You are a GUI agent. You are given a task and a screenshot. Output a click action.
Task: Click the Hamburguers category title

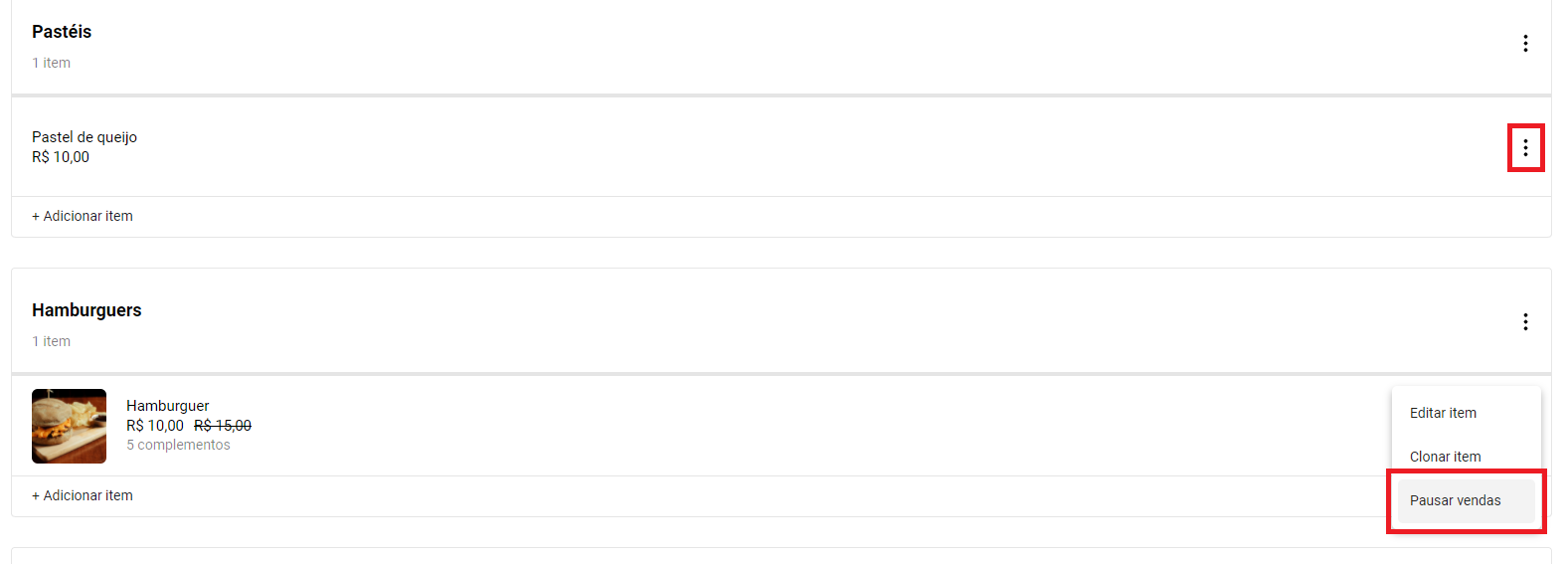point(87,310)
